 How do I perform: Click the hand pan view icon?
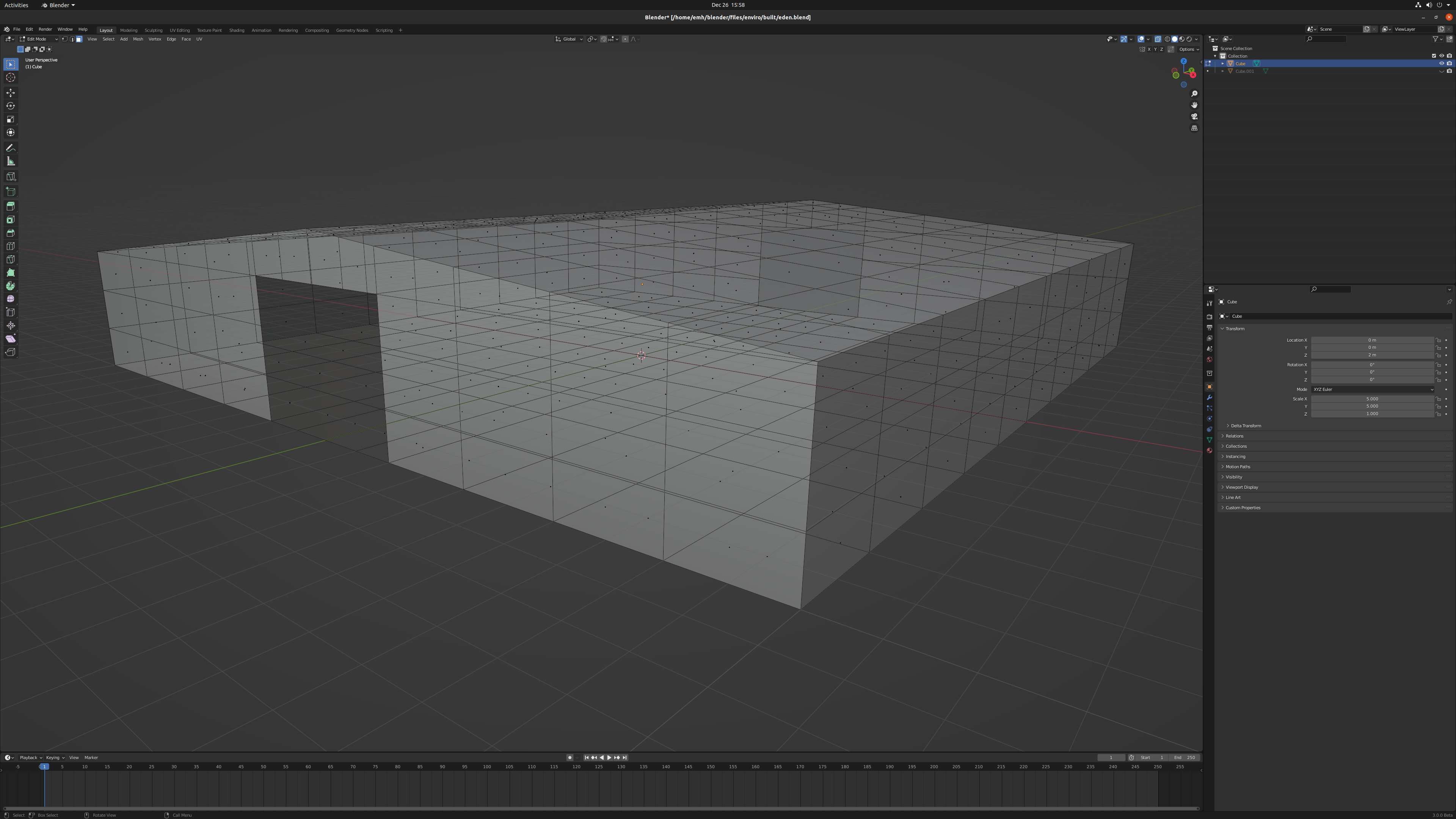click(1194, 105)
